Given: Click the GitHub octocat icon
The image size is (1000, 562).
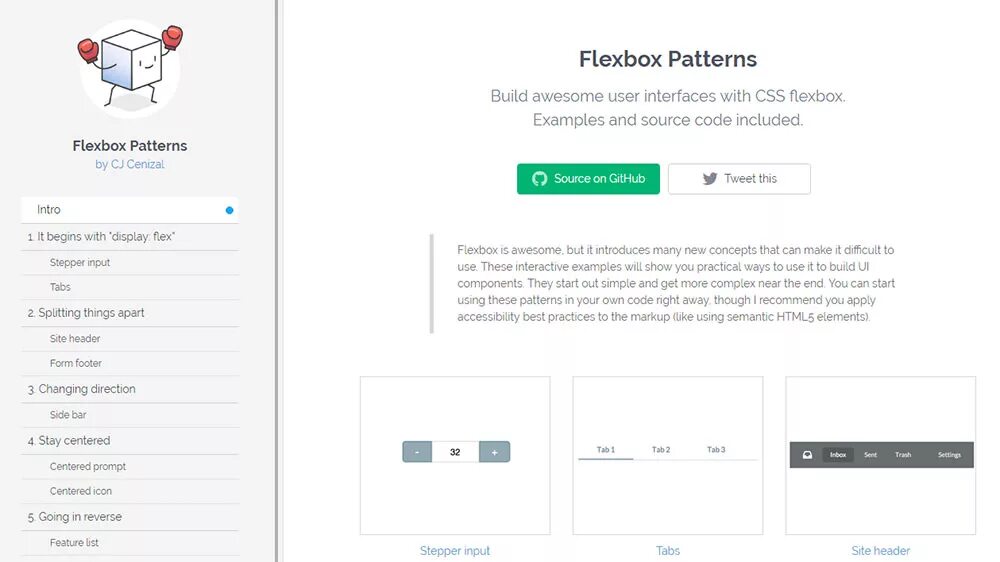Looking at the screenshot, I should click(540, 179).
